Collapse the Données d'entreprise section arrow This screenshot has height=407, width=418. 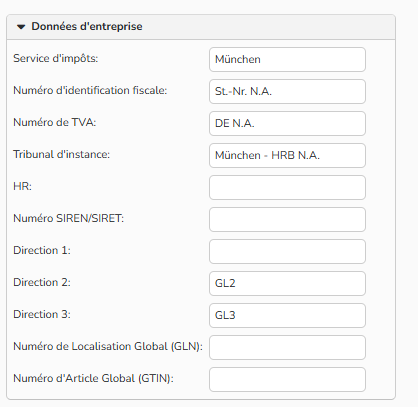pyautogui.click(x=21, y=27)
